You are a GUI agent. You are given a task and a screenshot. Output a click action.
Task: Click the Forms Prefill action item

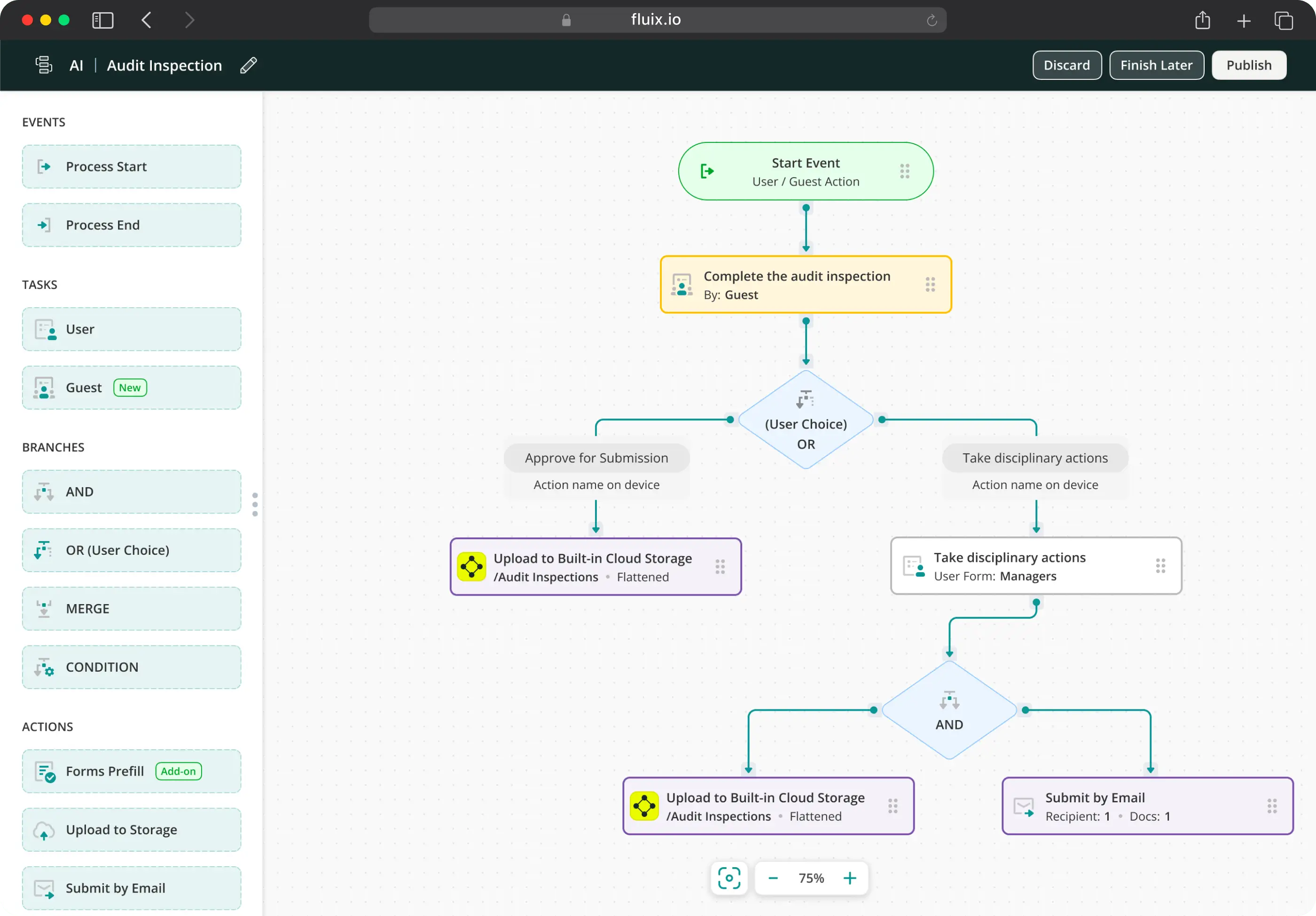pos(131,771)
